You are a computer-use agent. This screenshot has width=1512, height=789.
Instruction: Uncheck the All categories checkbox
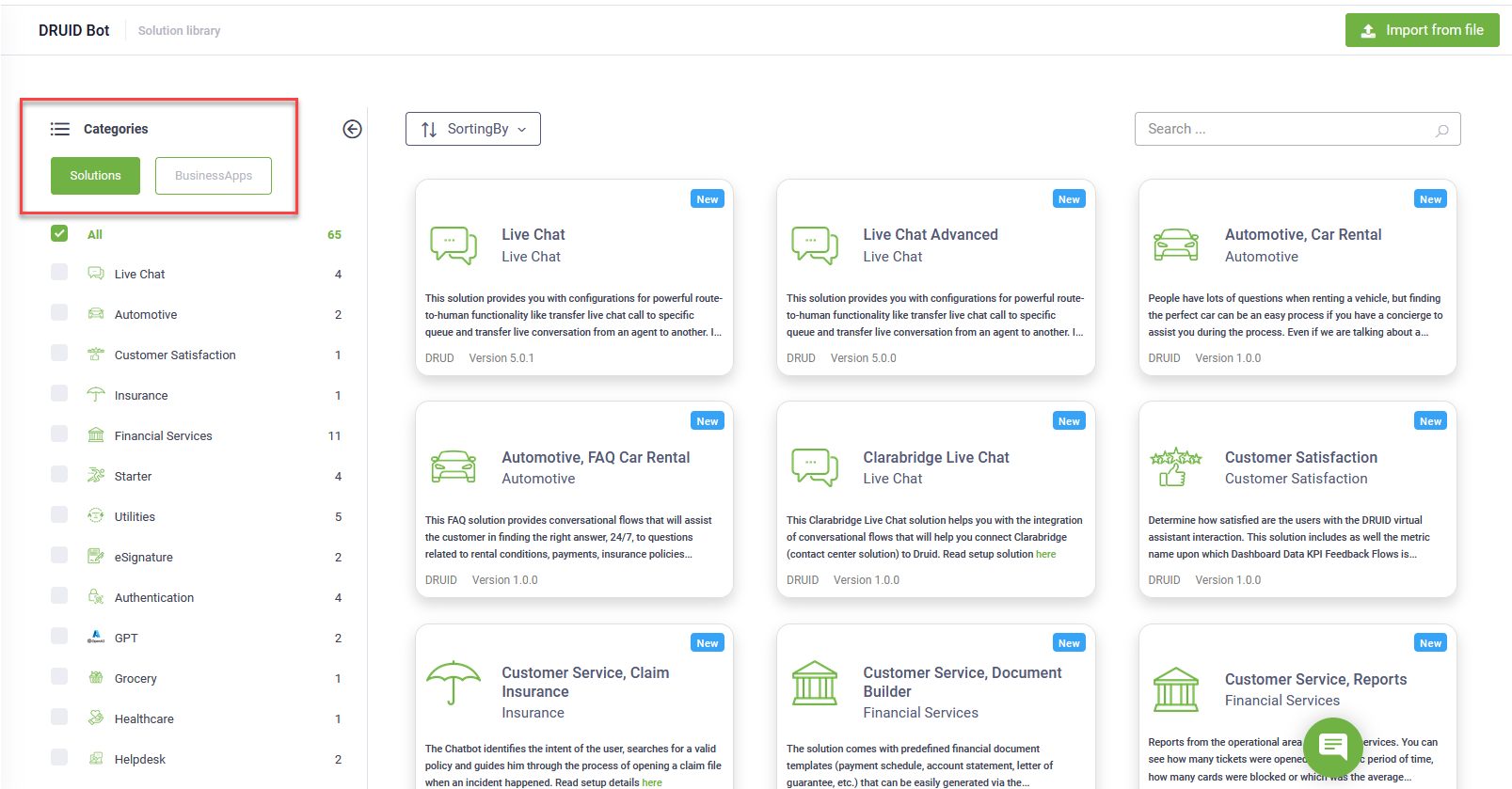click(59, 233)
